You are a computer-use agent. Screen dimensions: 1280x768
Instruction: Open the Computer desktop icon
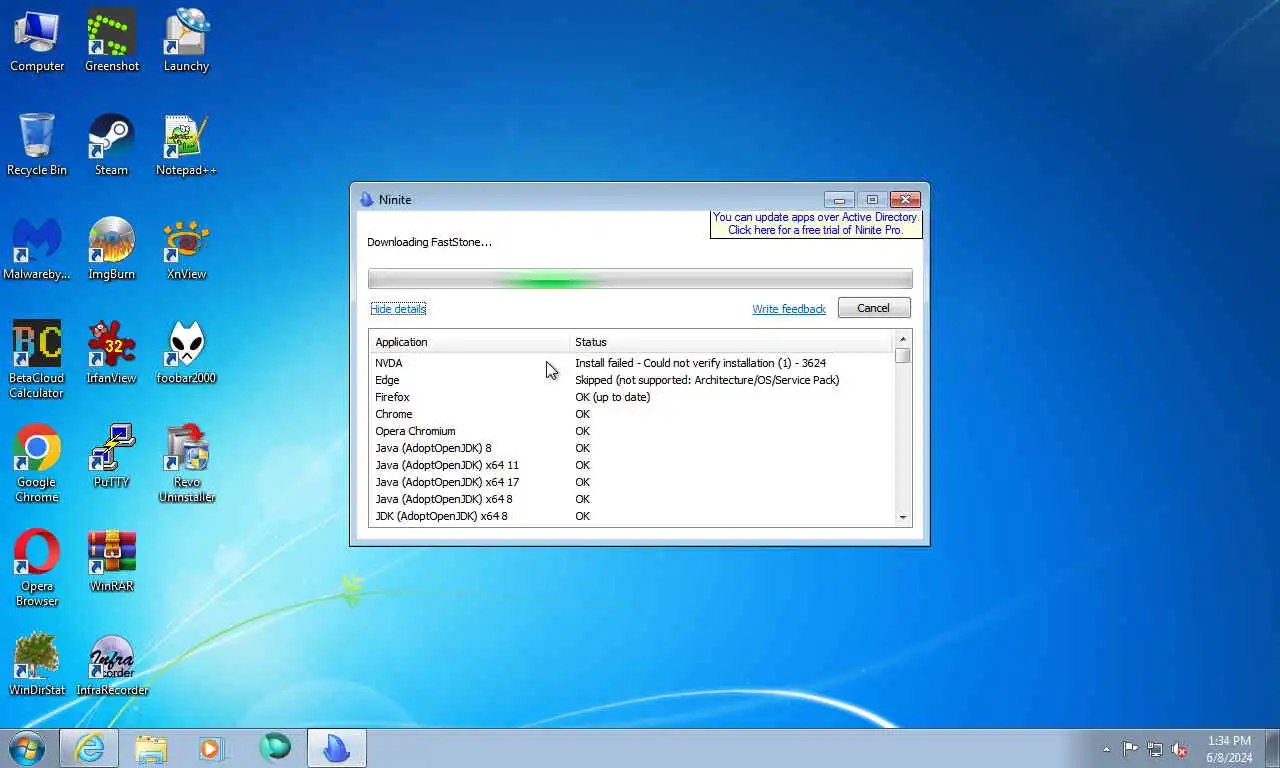(37, 41)
